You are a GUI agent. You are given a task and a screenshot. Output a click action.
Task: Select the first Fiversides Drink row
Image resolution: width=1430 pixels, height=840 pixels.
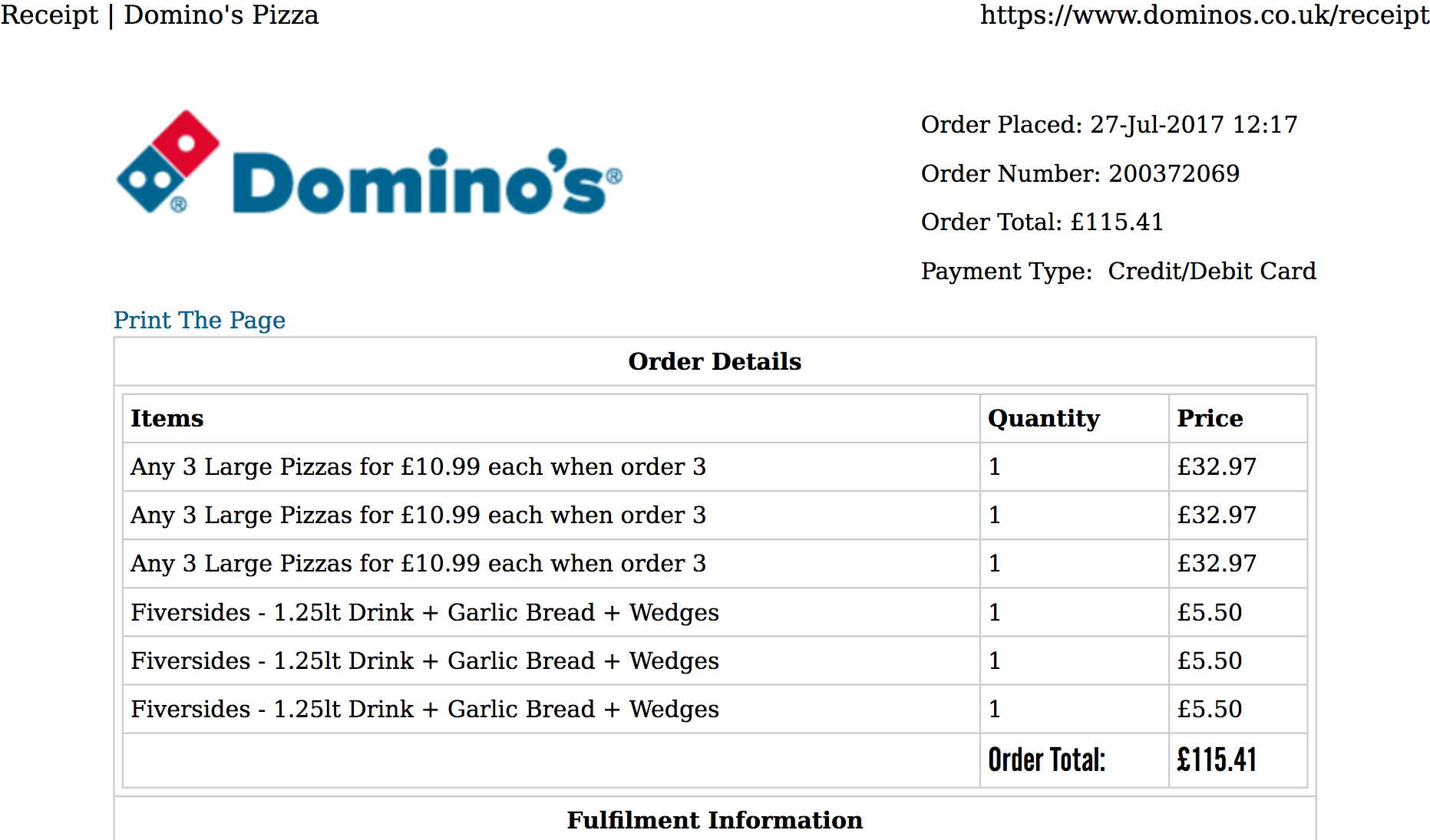pyautogui.click(x=715, y=612)
